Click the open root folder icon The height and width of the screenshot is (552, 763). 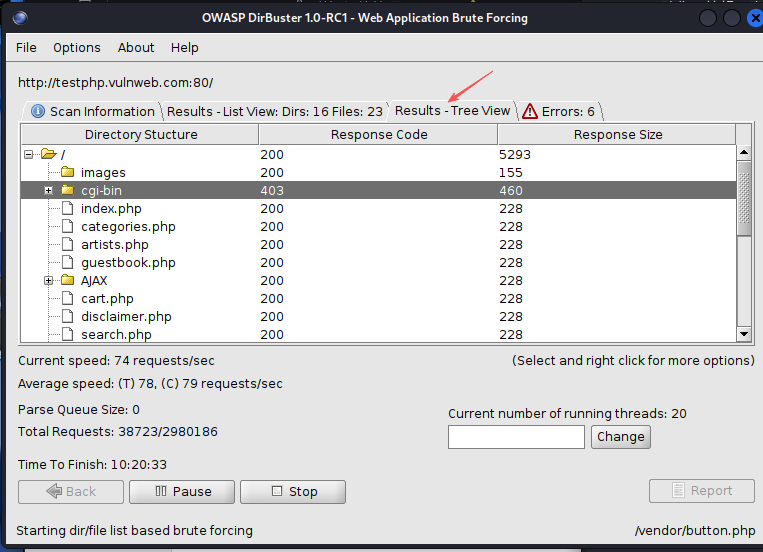point(49,154)
